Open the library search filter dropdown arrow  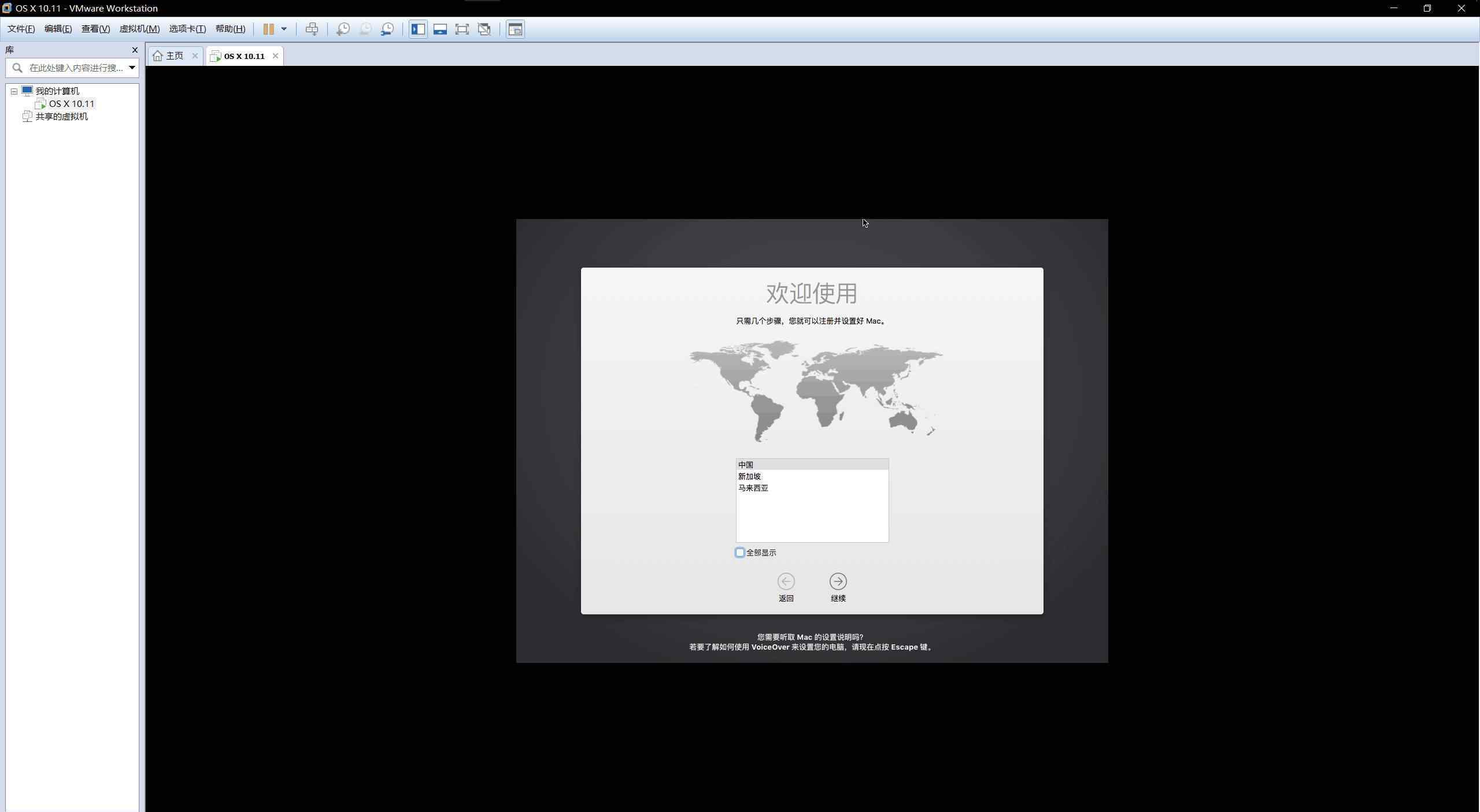click(x=132, y=68)
